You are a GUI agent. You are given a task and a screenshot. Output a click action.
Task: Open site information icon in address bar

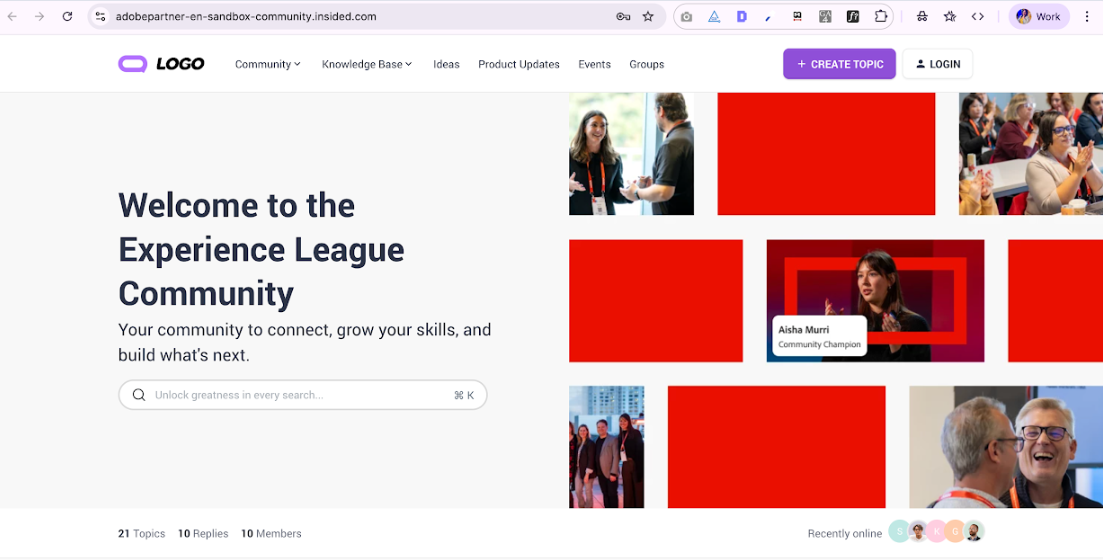(101, 16)
